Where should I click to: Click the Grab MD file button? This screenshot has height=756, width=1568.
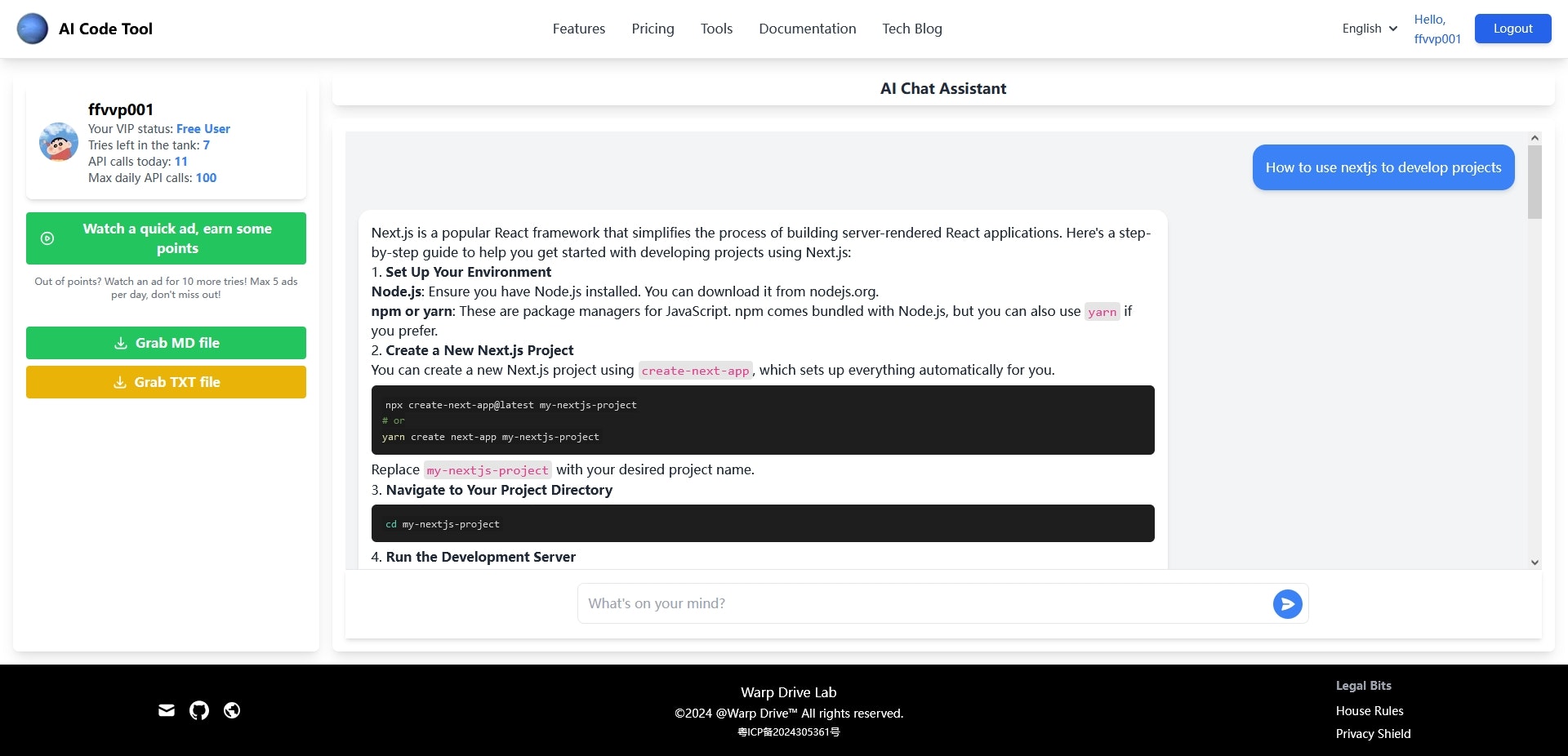coord(166,343)
